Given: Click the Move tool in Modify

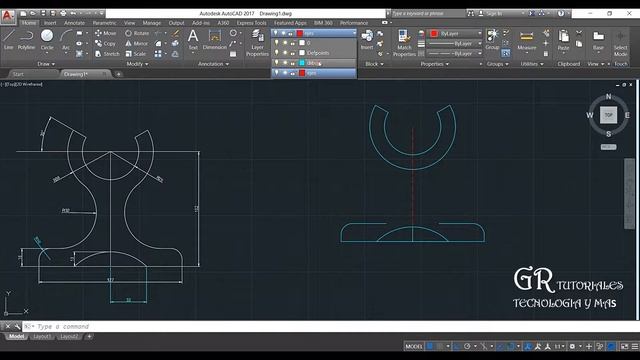Looking at the screenshot, I should click(105, 33).
